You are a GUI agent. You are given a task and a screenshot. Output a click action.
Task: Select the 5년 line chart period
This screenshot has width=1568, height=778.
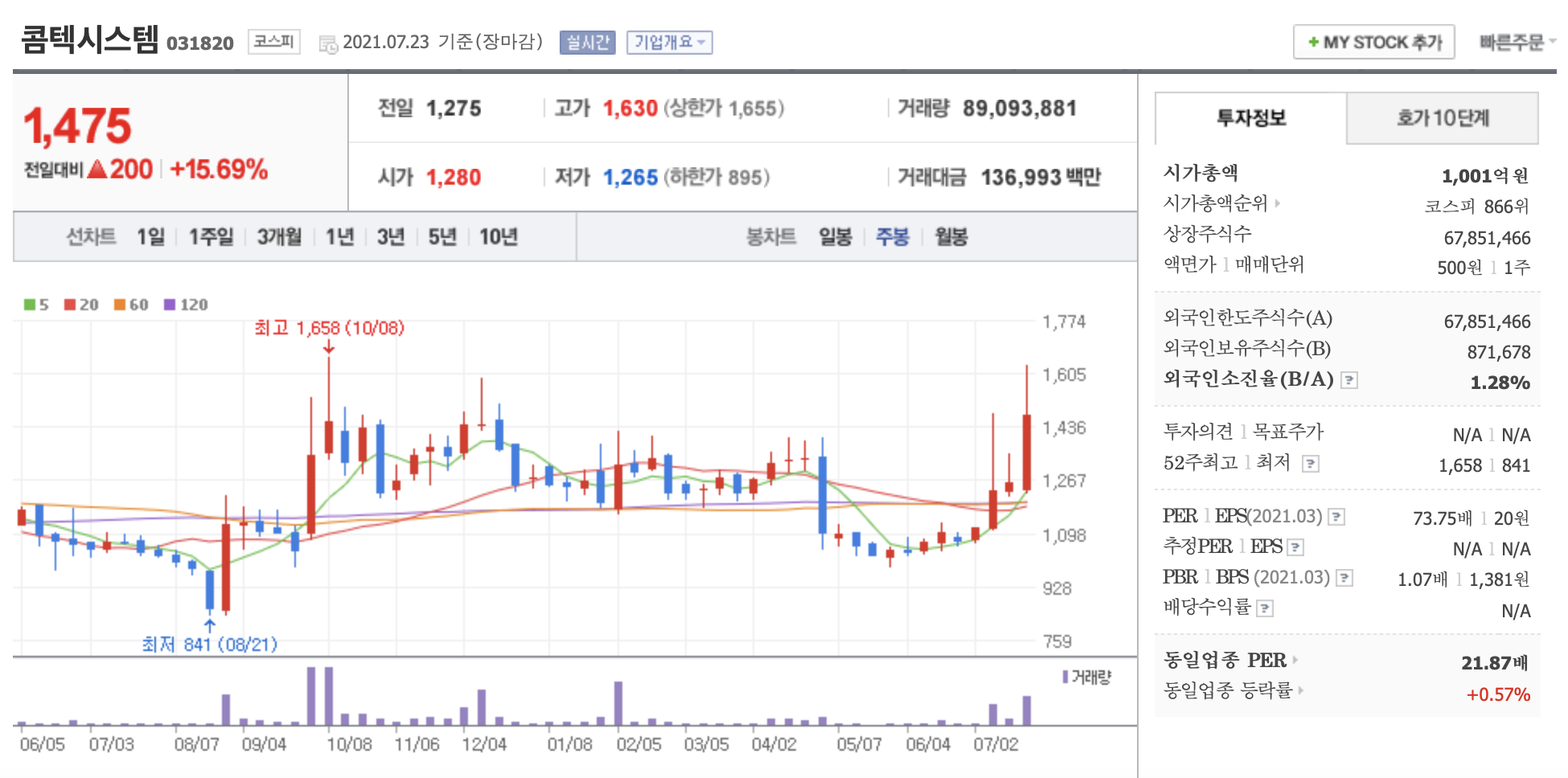(x=442, y=236)
